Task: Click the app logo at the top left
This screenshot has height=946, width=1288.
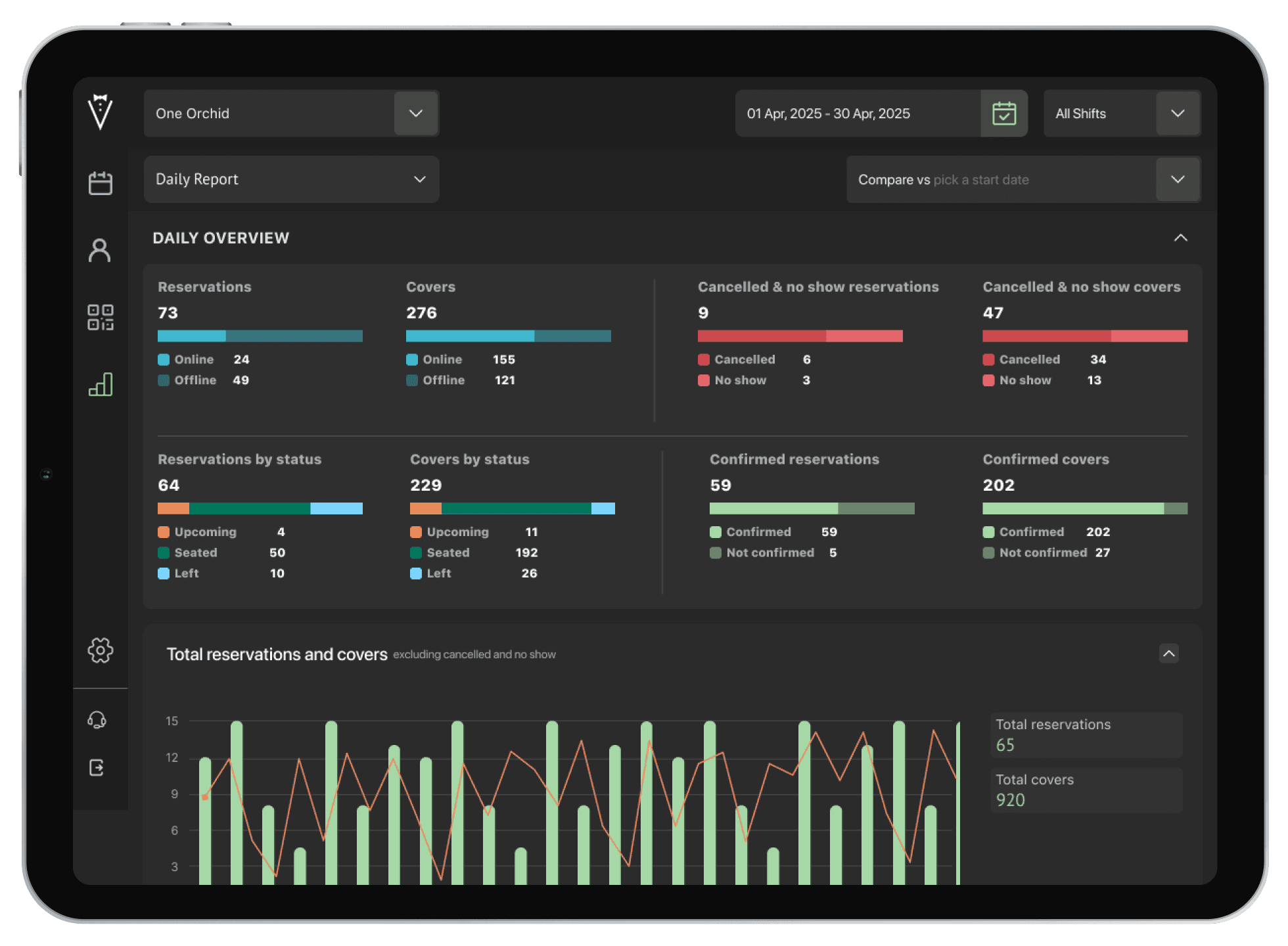Action: click(x=100, y=113)
